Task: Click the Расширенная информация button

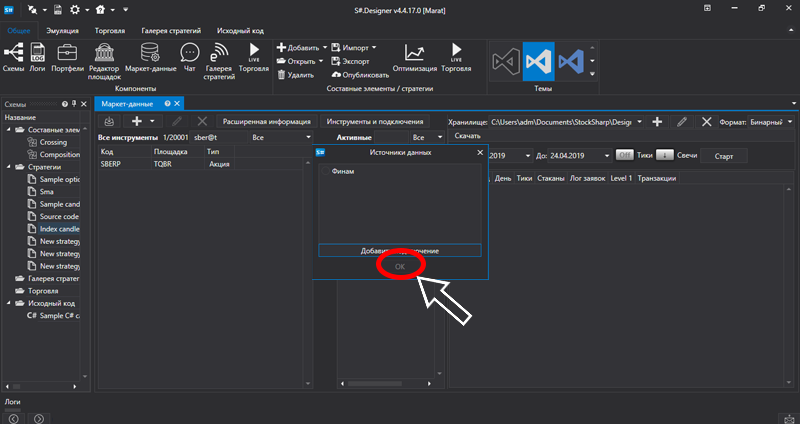Action: pyautogui.click(x=266, y=121)
